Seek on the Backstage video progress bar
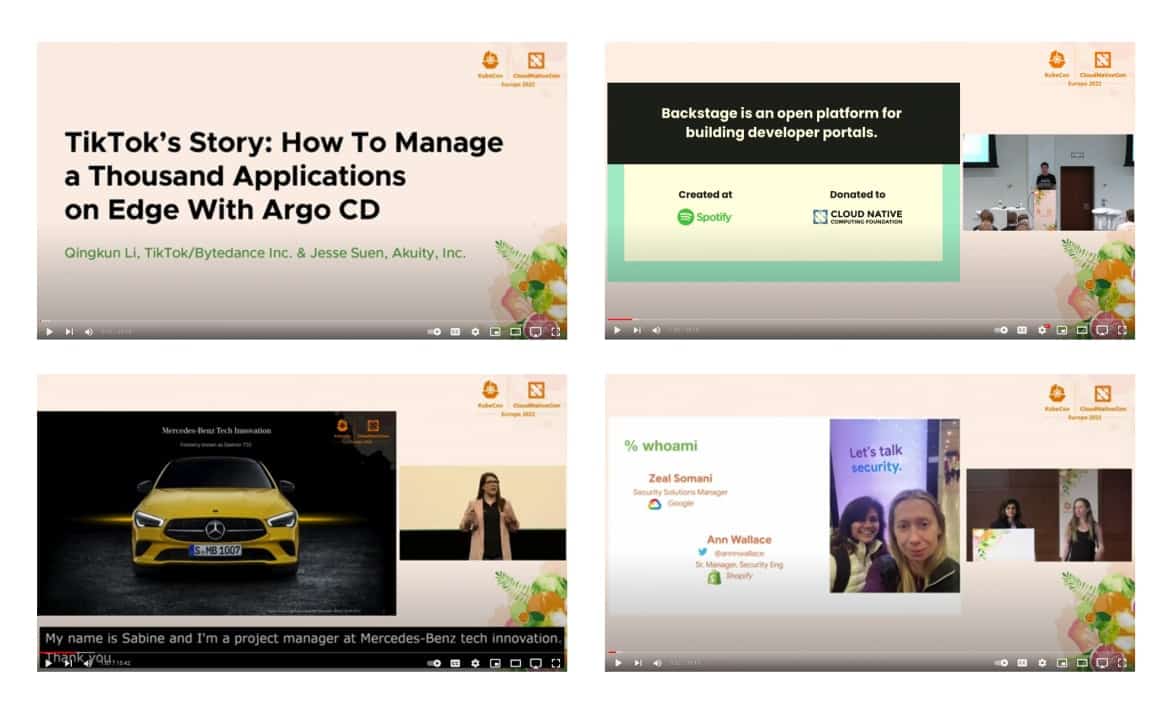This screenshot has height=708, width=1172. pos(870,319)
